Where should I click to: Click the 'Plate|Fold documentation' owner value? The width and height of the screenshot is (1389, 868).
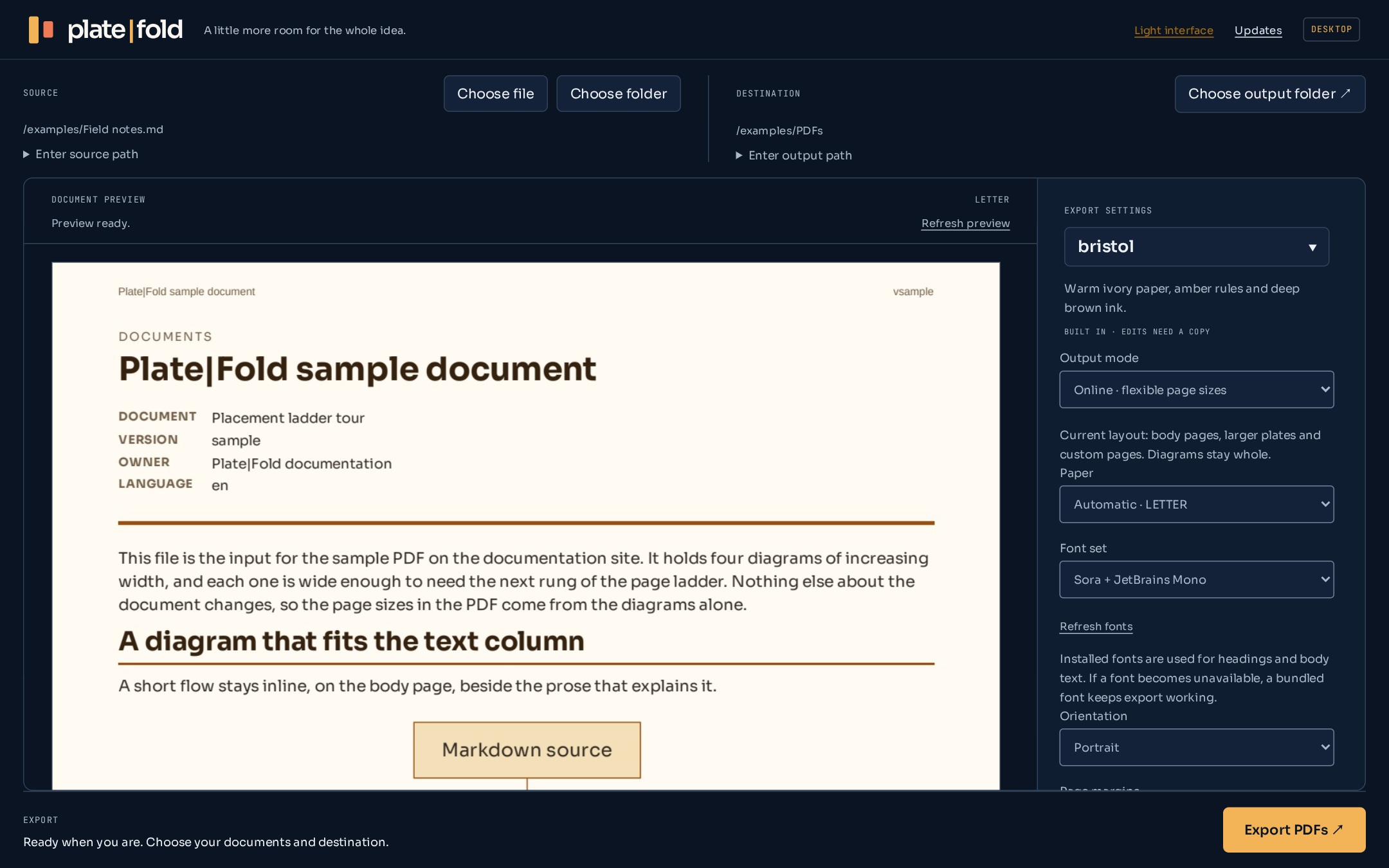tap(302, 464)
